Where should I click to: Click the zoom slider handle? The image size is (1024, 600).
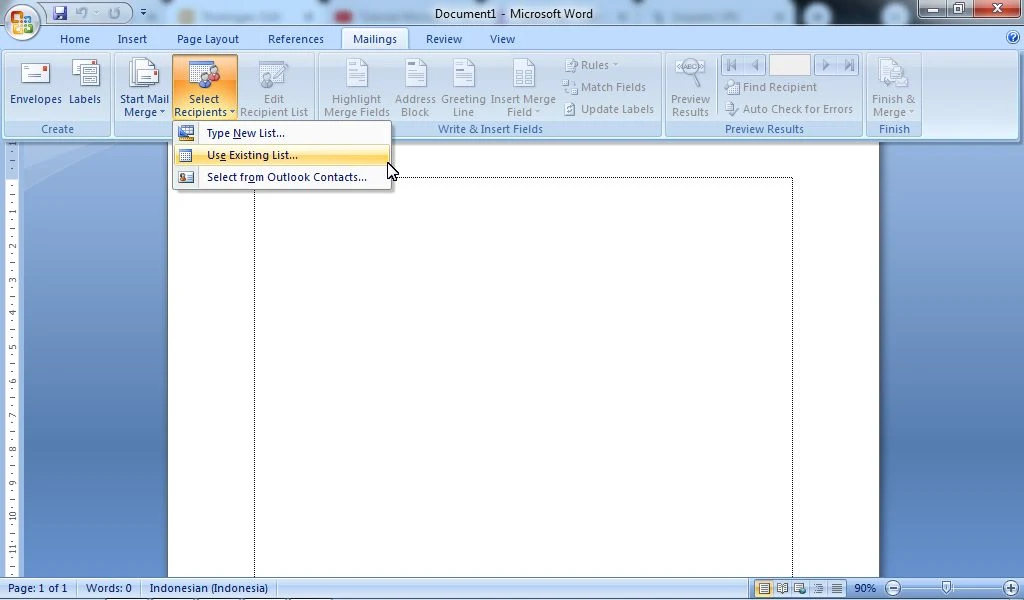point(946,588)
